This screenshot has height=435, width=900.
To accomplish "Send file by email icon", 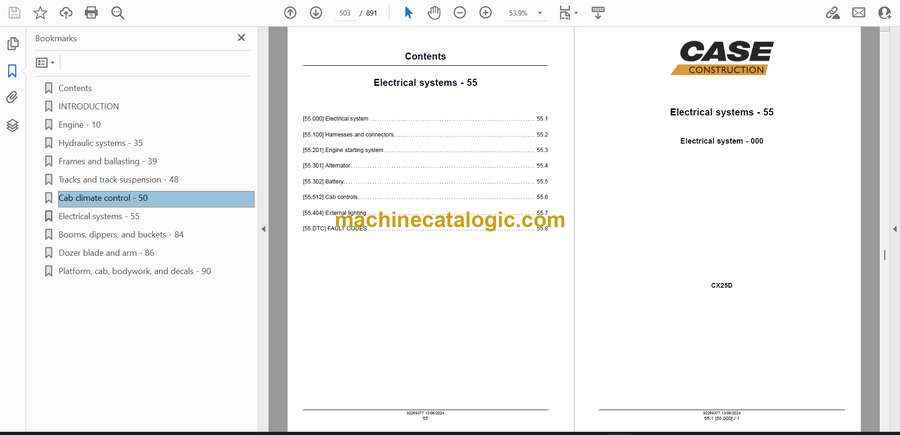I will (x=859, y=13).
